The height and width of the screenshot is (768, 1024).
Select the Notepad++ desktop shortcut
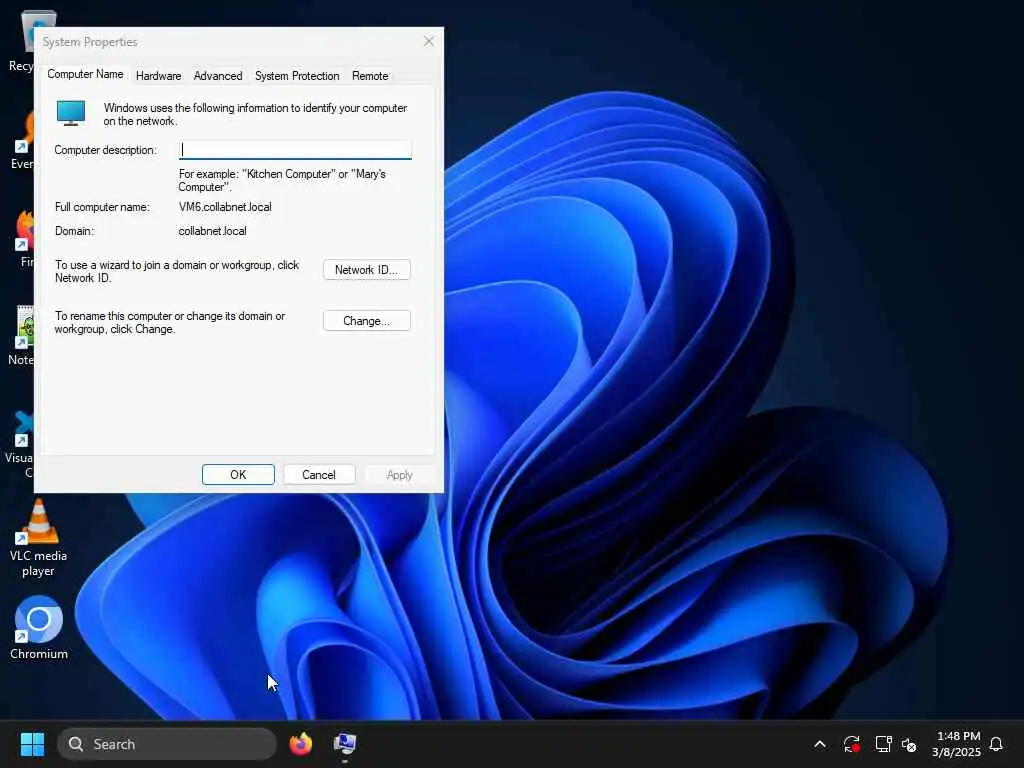21,335
